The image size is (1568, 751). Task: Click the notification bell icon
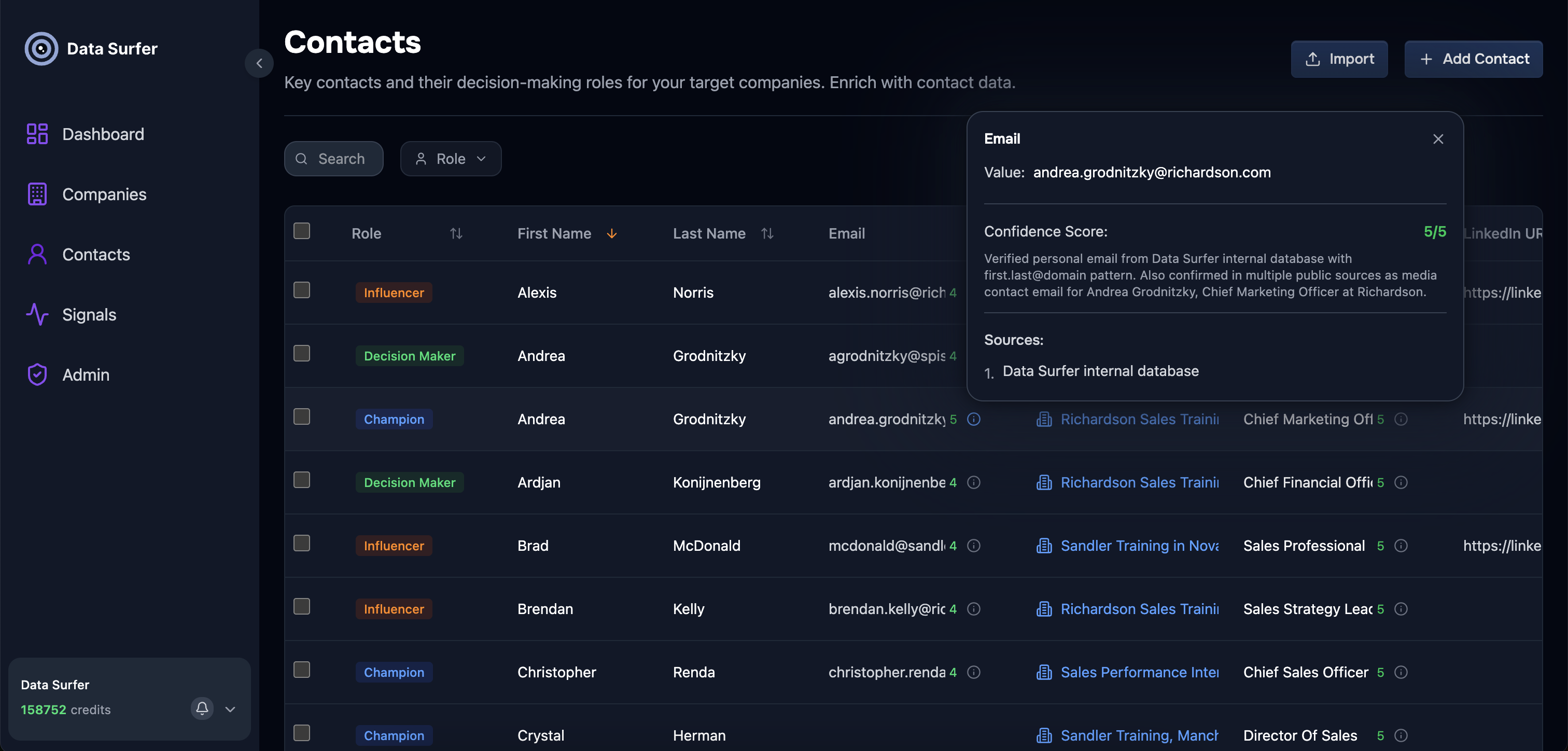point(202,709)
